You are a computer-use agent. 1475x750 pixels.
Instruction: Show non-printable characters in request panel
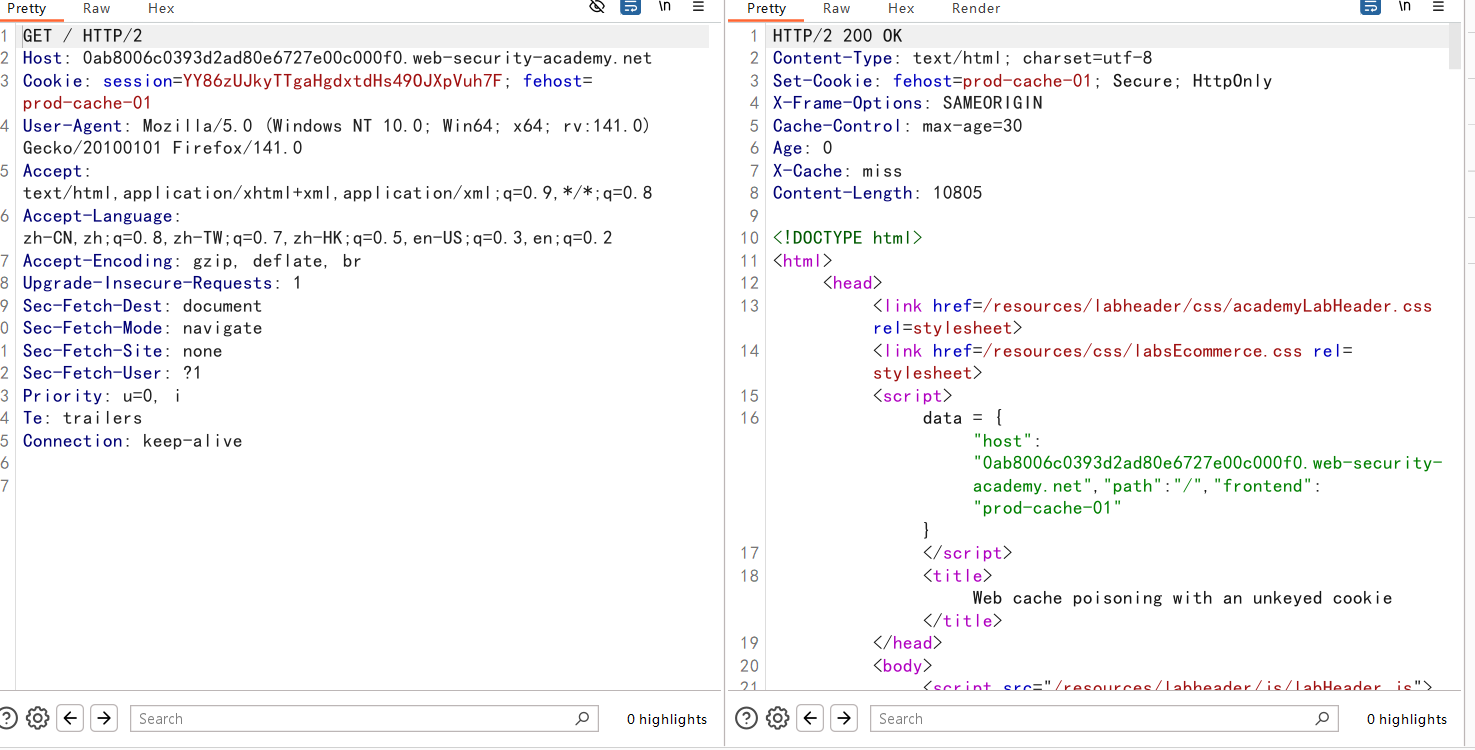click(x=664, y=7)
